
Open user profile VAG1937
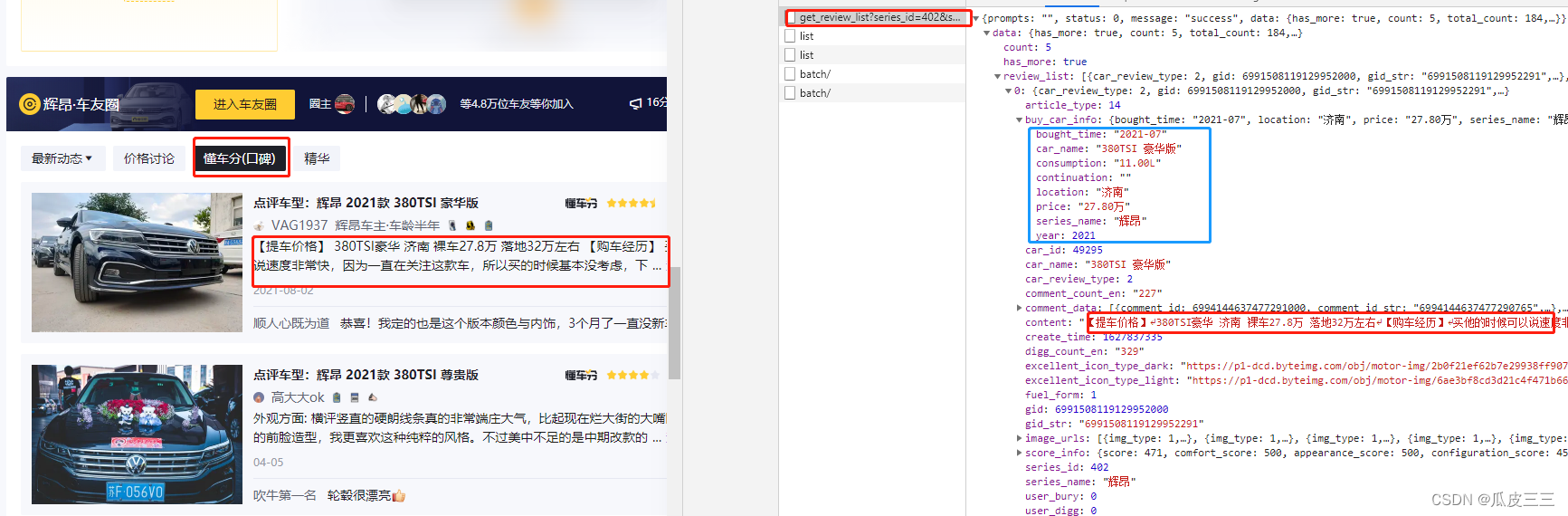click(x=299, y=225)
